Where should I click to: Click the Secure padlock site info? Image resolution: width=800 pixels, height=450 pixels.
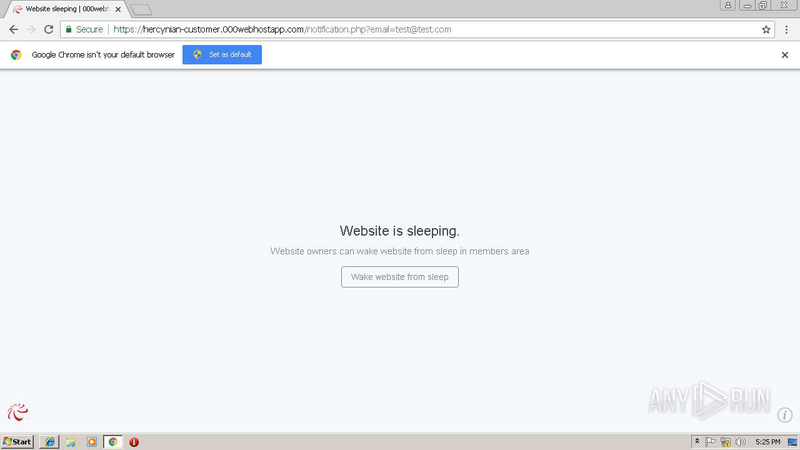[84, 30]
